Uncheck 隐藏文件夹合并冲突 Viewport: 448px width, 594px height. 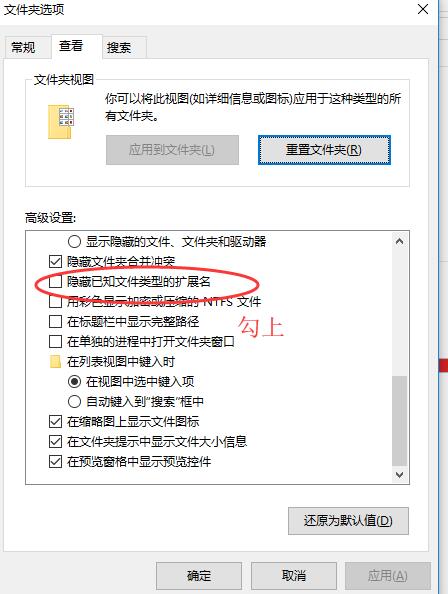(x=55, y=261)
